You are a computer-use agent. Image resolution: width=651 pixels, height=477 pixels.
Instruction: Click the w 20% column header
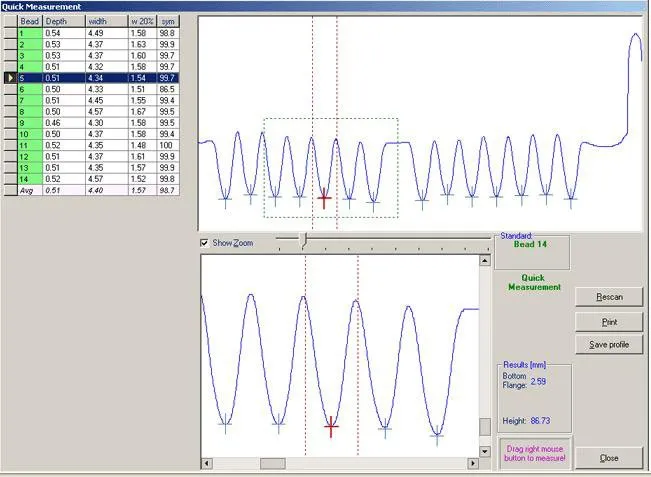(x=142, y=22)
